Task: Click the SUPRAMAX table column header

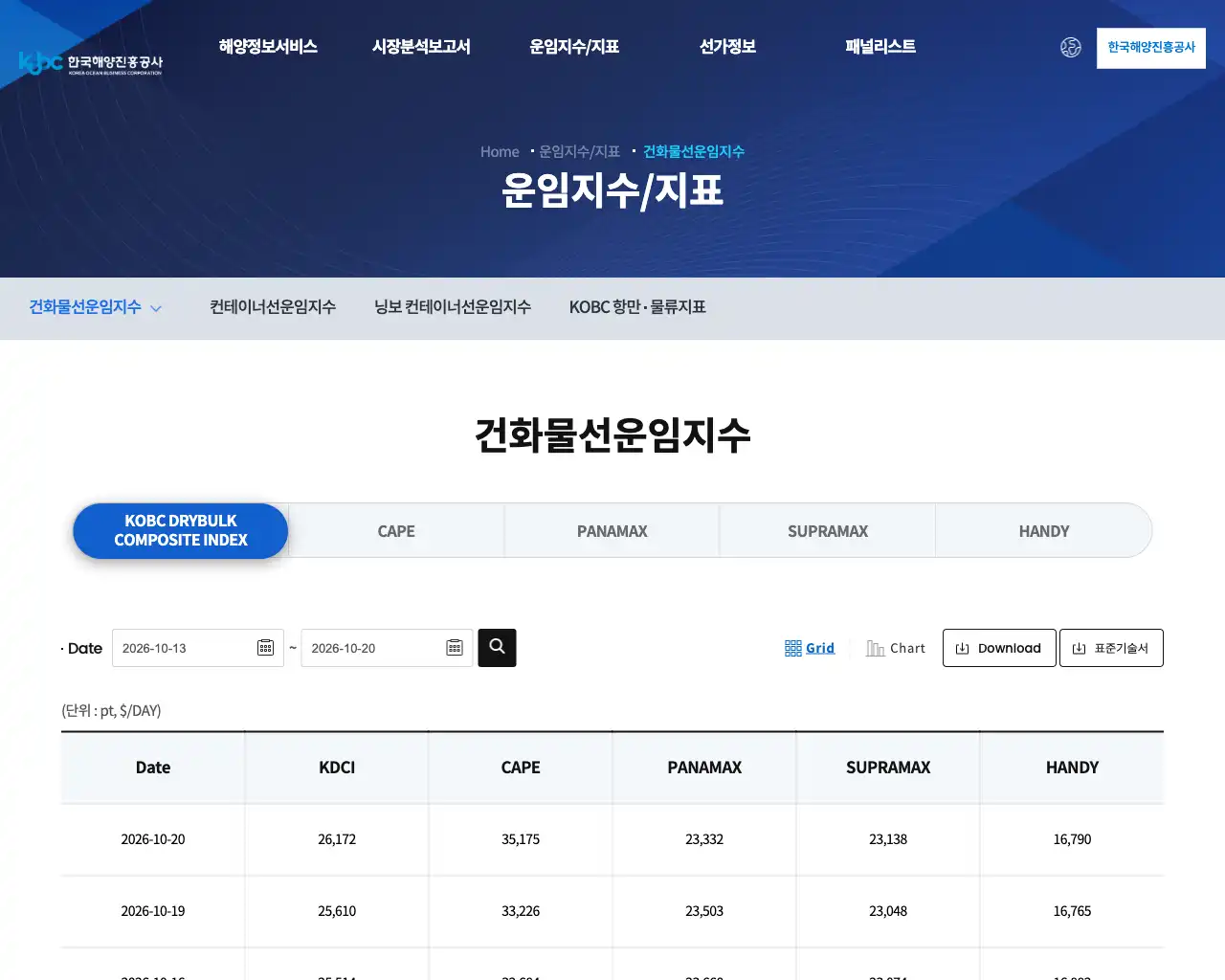Action: pyautogui.click(x=888, y=768)
